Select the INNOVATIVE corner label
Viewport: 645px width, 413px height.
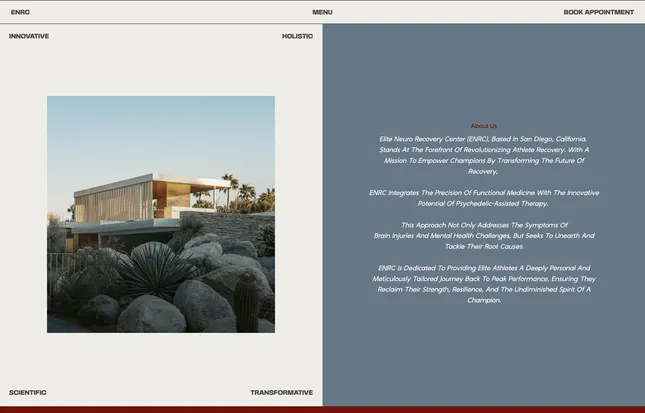(29, 36)
